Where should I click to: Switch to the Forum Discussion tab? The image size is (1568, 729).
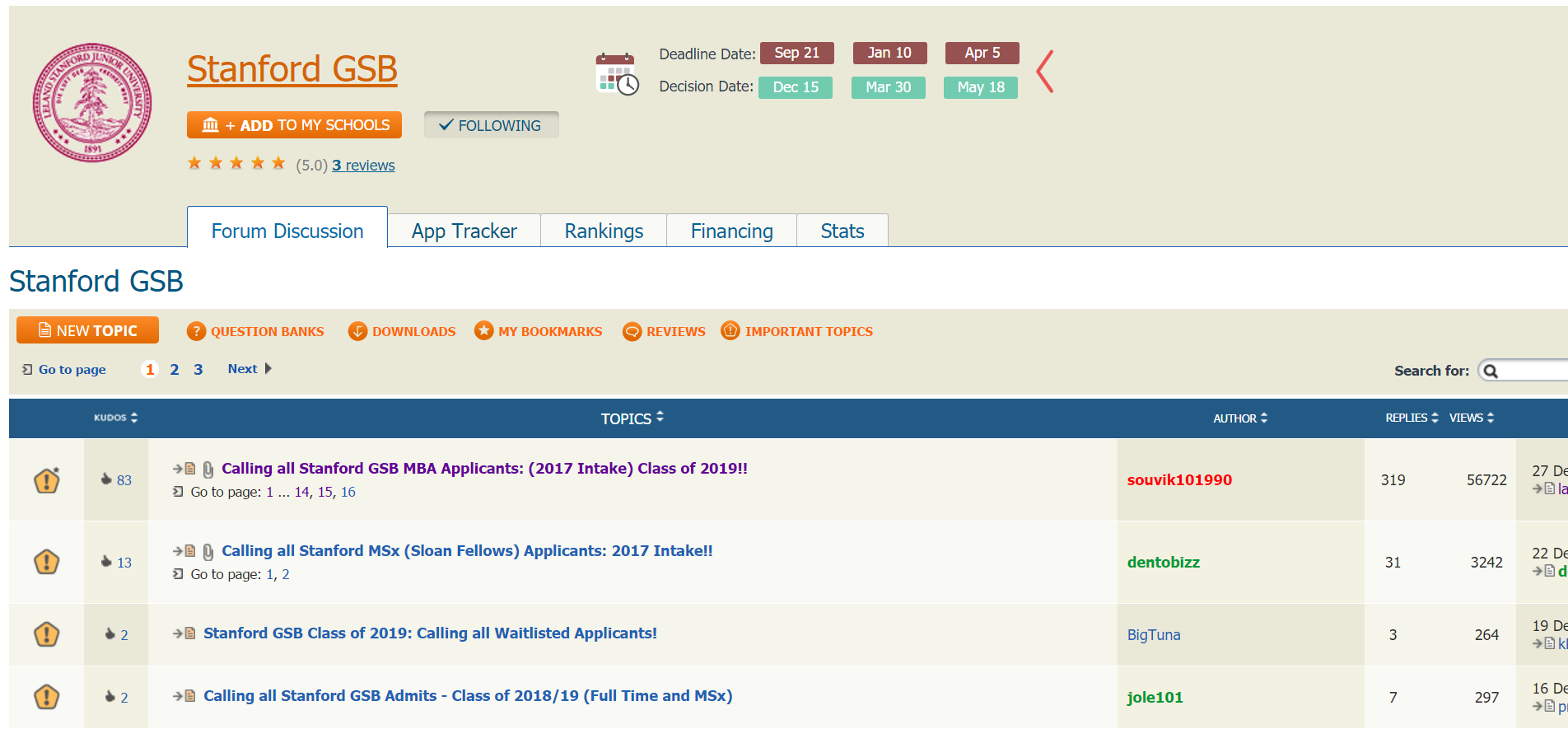click(287, 231)
